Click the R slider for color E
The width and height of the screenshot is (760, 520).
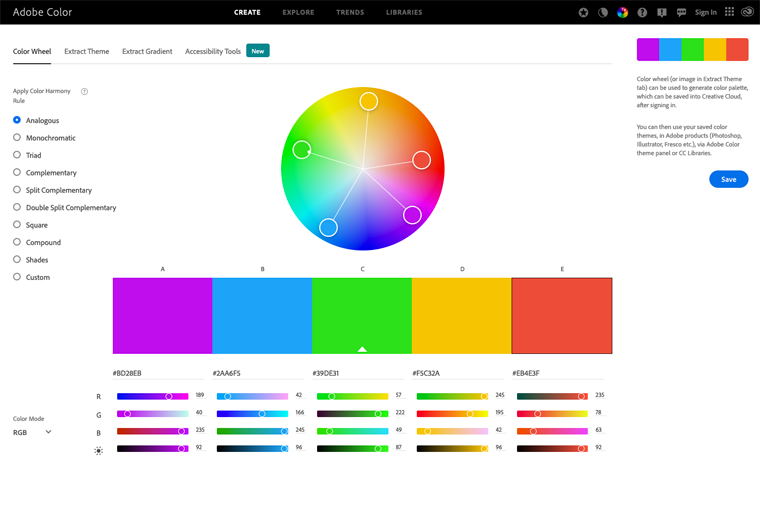coord(552,396)
